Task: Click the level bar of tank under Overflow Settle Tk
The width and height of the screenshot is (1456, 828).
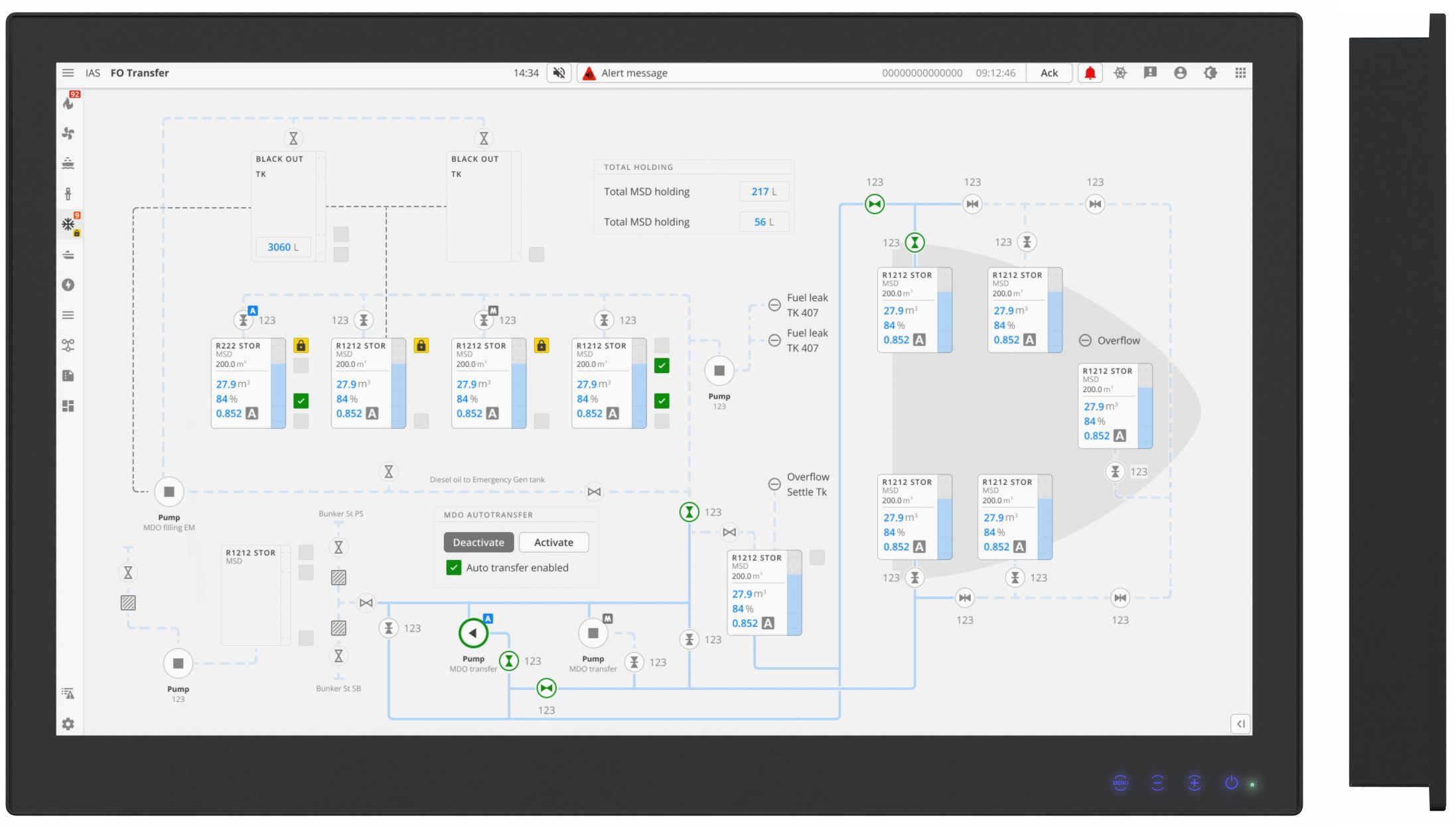Action: [794, 593]
